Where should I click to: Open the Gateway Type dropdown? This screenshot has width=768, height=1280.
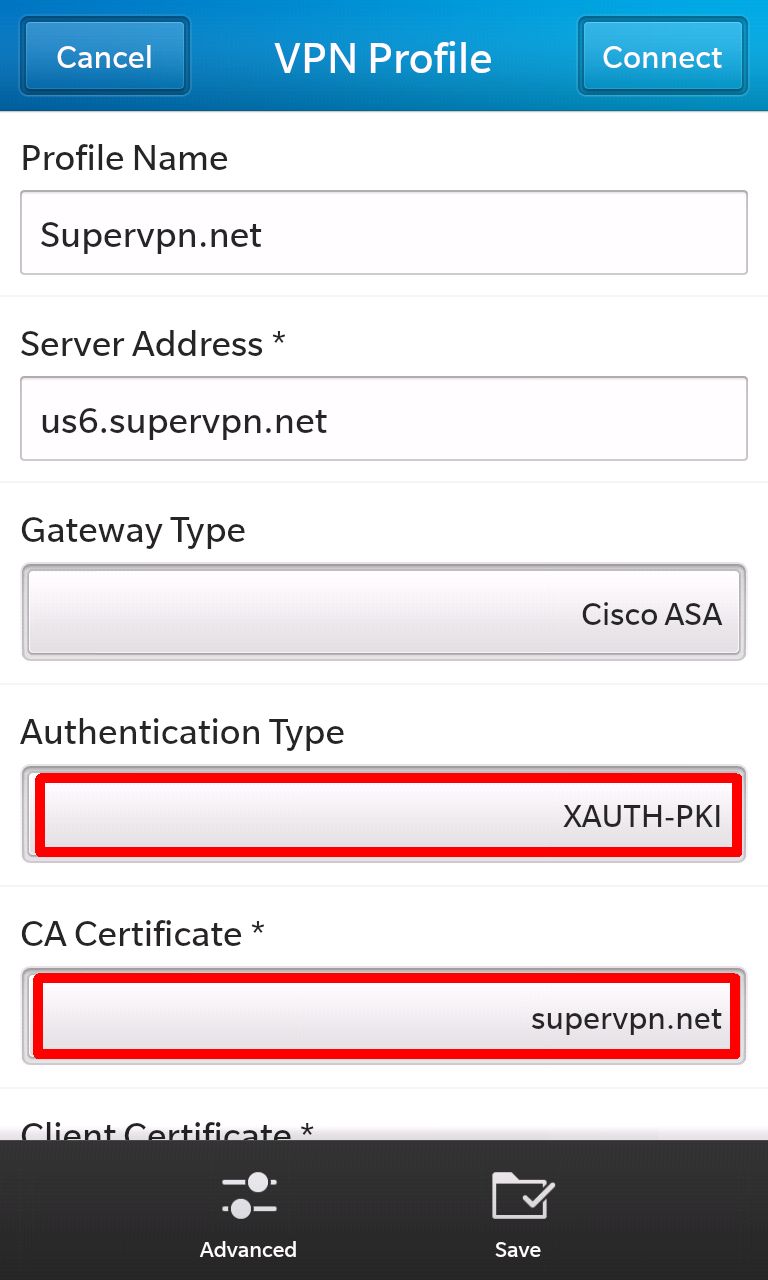[x=384, y=612]
